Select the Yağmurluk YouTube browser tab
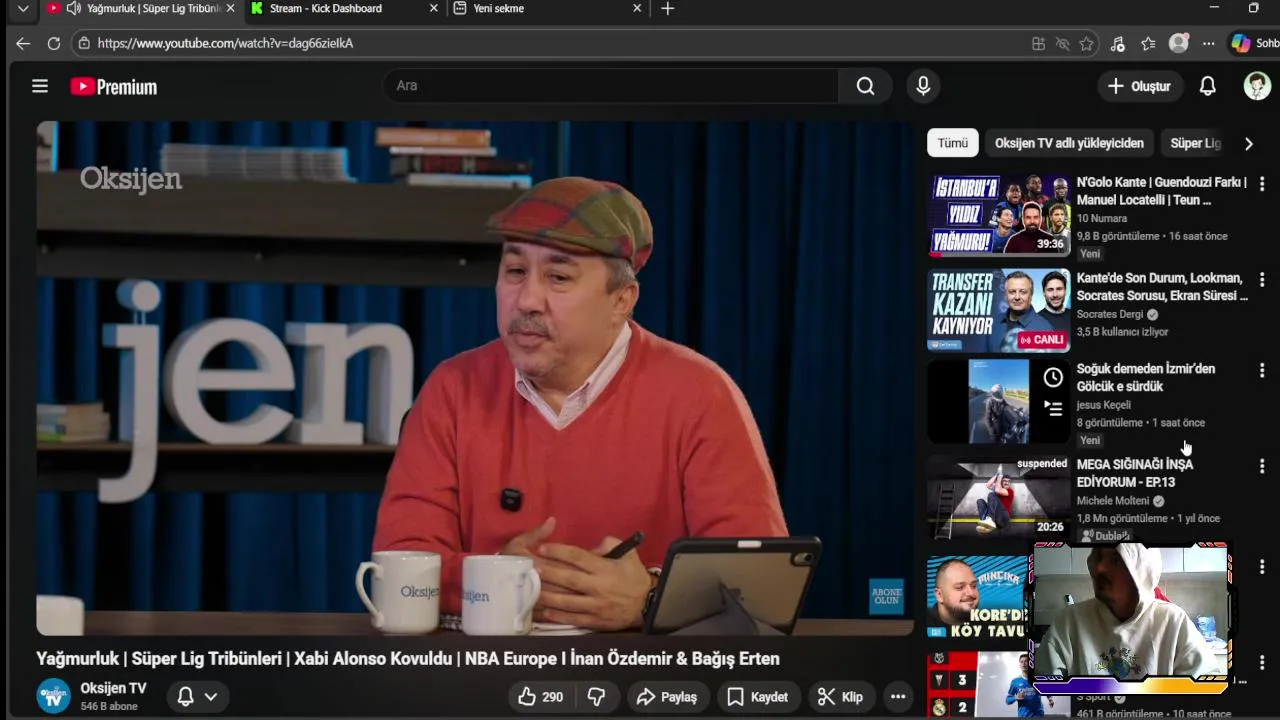This screenshot has width=1280, height=720. pyautogui.click(x=140, y=9)
